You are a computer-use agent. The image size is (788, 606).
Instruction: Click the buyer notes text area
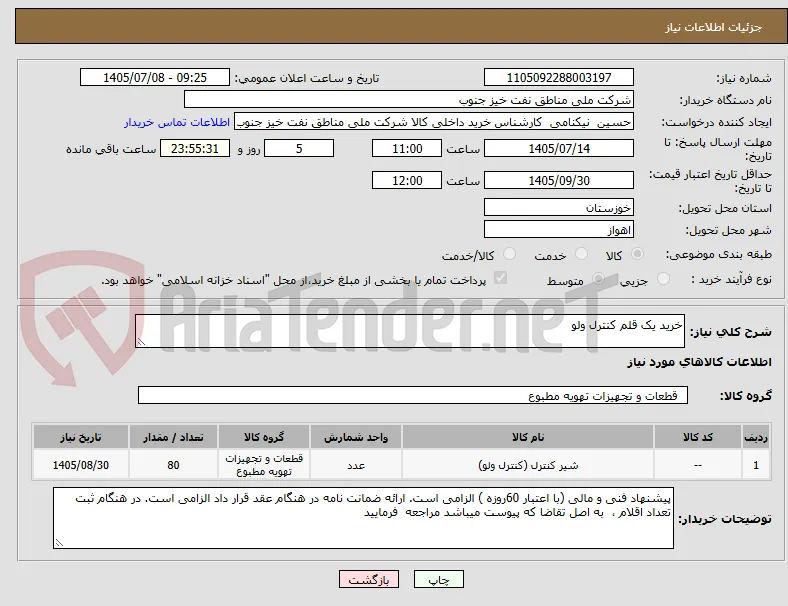point(363,518)
